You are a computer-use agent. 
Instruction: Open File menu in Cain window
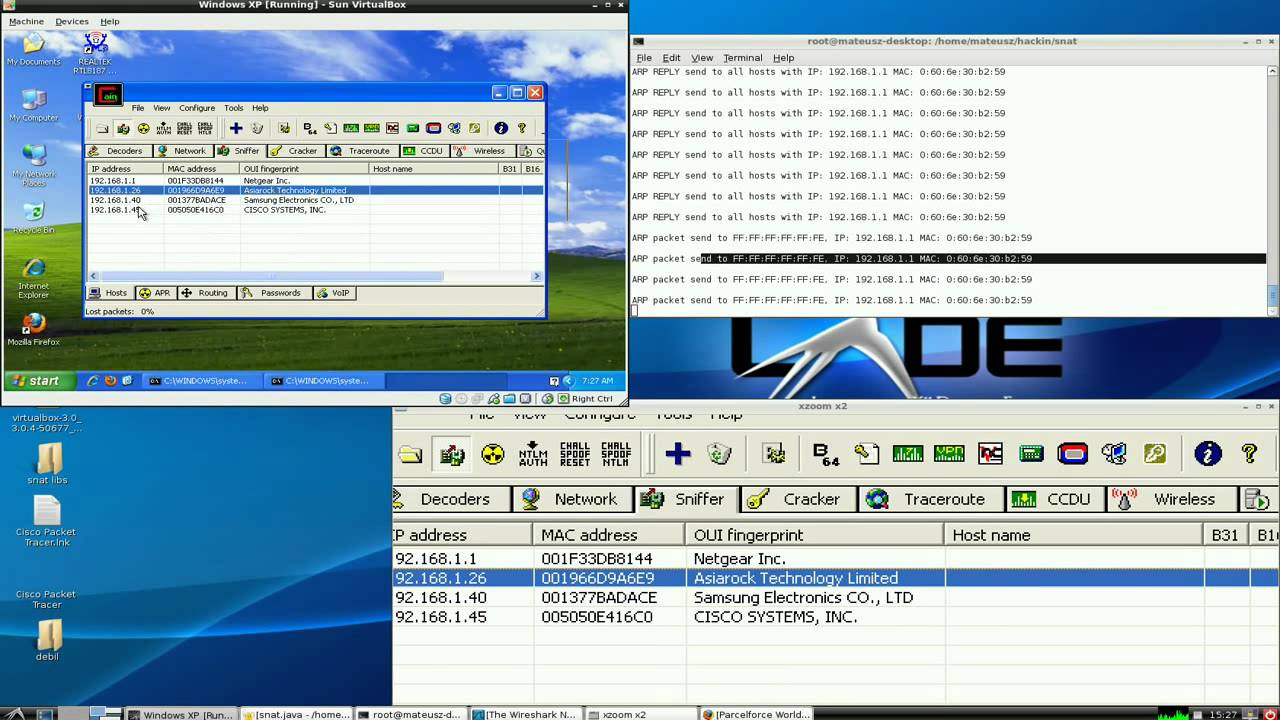[x=138, y=108]
